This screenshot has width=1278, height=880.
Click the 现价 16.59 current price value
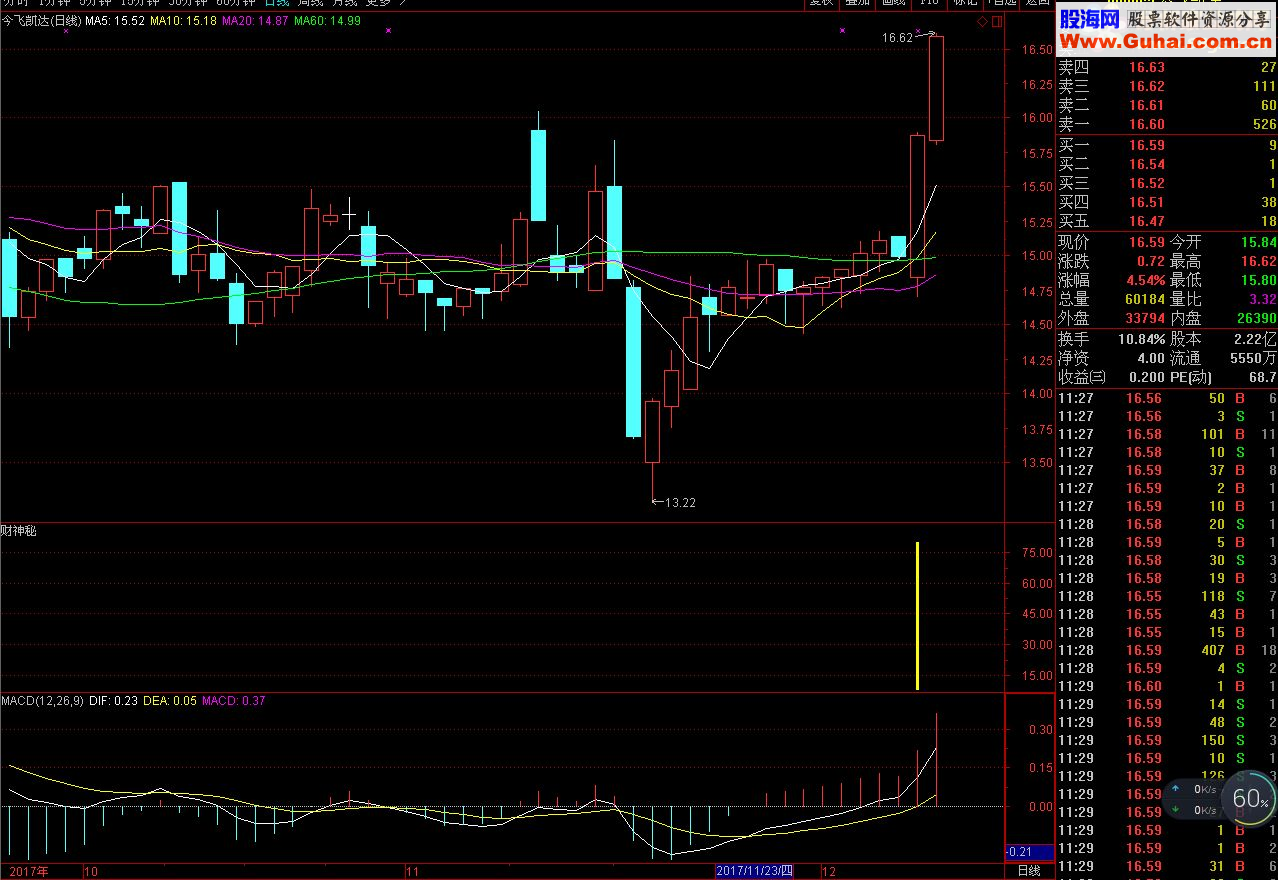click(x=1147, y=242)
